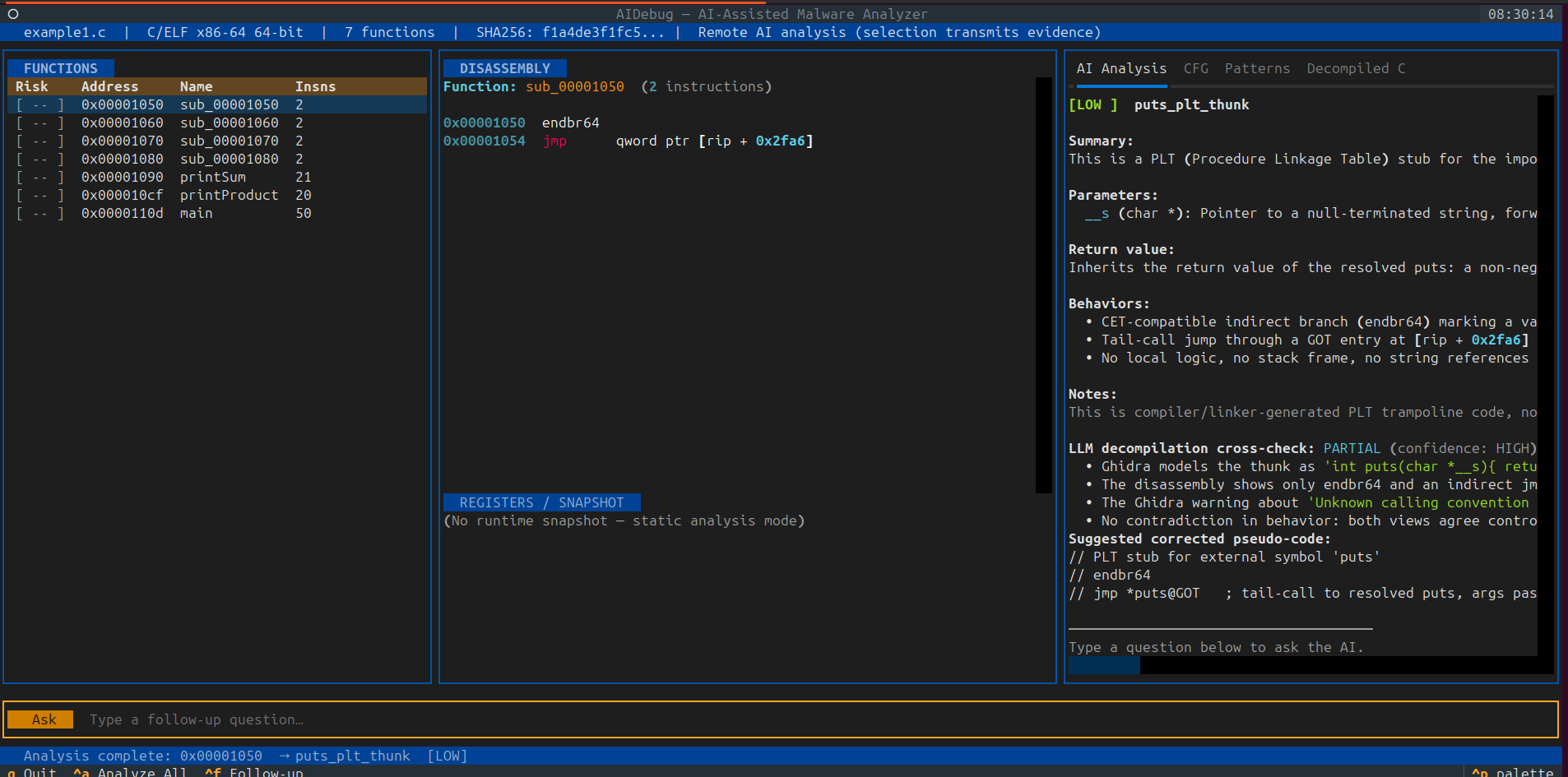Click the 0x00001090 address cell
The width and height of the screenshot is (1568, 777).
point(122,177)
